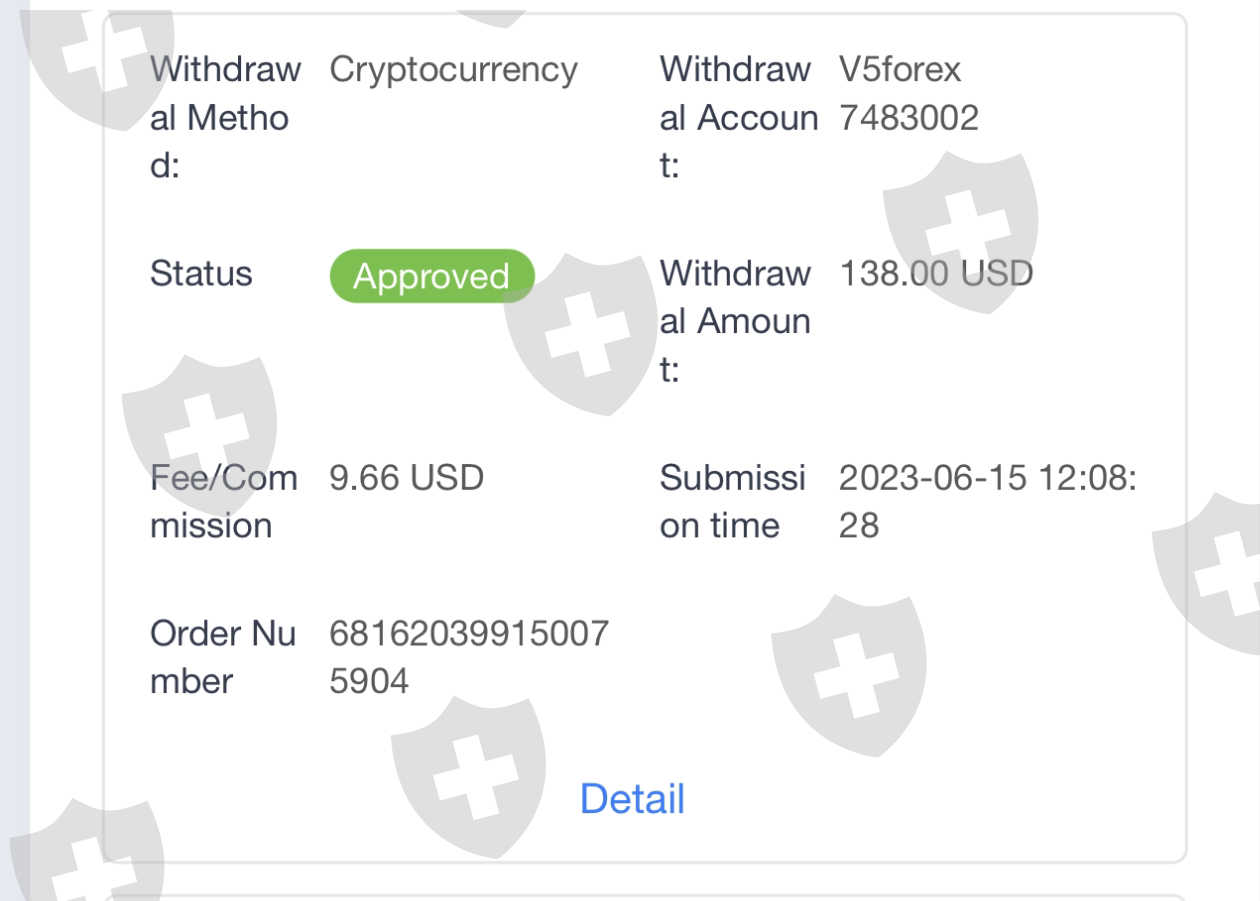Select the 138.00 USD withdrawal amount
This screenshot has height=901, width=1260.
(935, 274)
